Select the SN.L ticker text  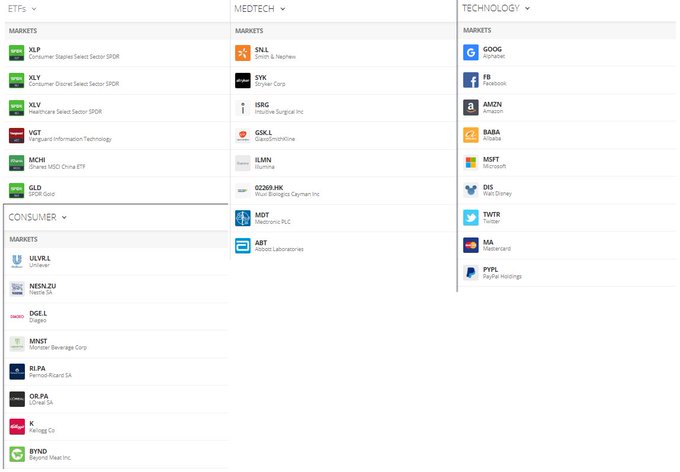click(262, 50)
